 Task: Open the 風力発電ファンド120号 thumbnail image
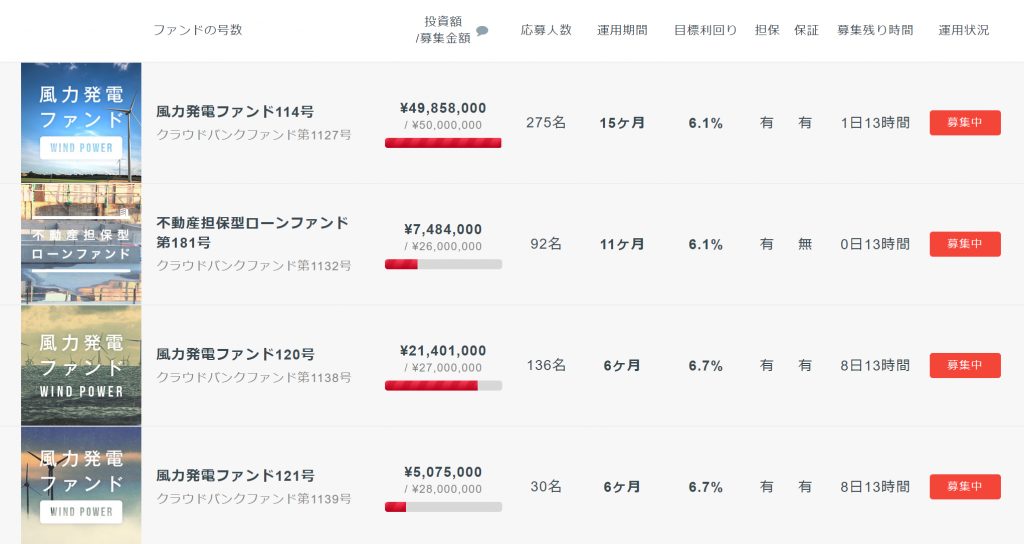click(81, 365)
